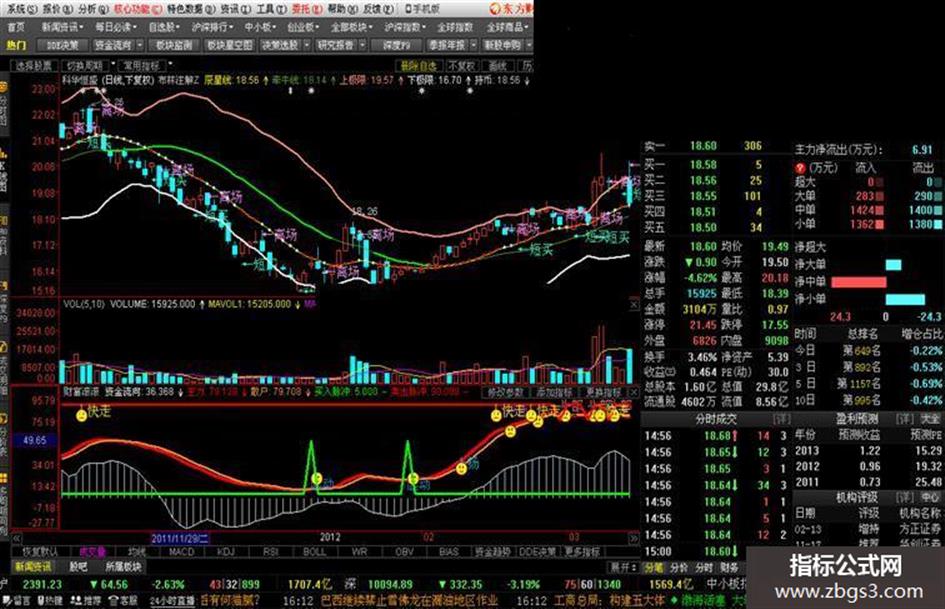Click the 深度F9 toolbar button
Image resolution: width=945 pixels, height=609 pixels.
point(397,45)
